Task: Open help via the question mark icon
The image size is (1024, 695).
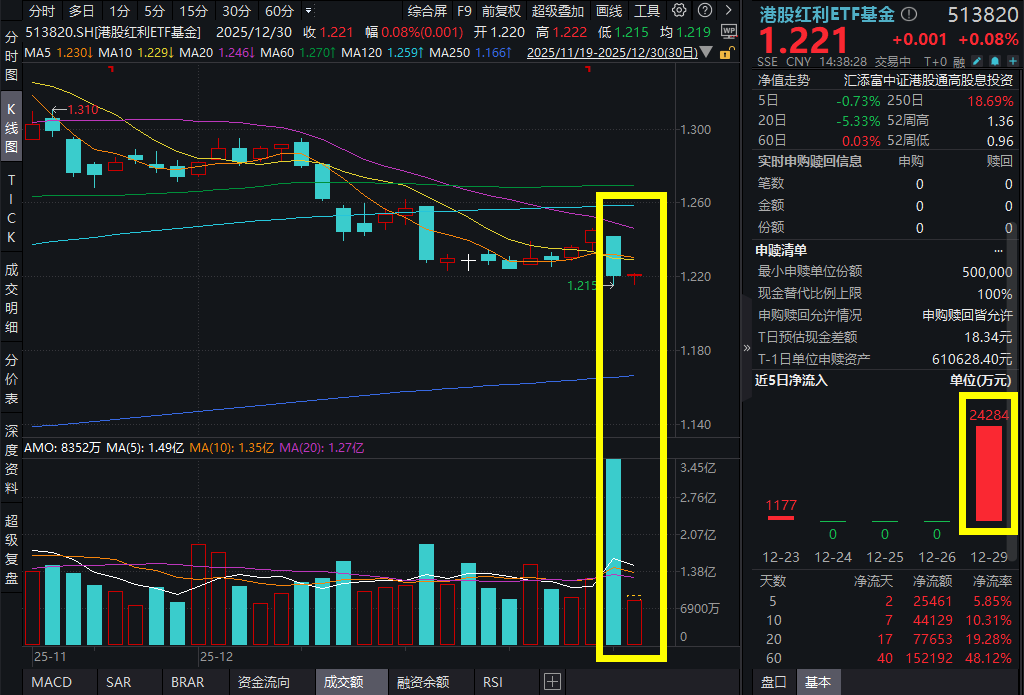Action: click(704, 11)
